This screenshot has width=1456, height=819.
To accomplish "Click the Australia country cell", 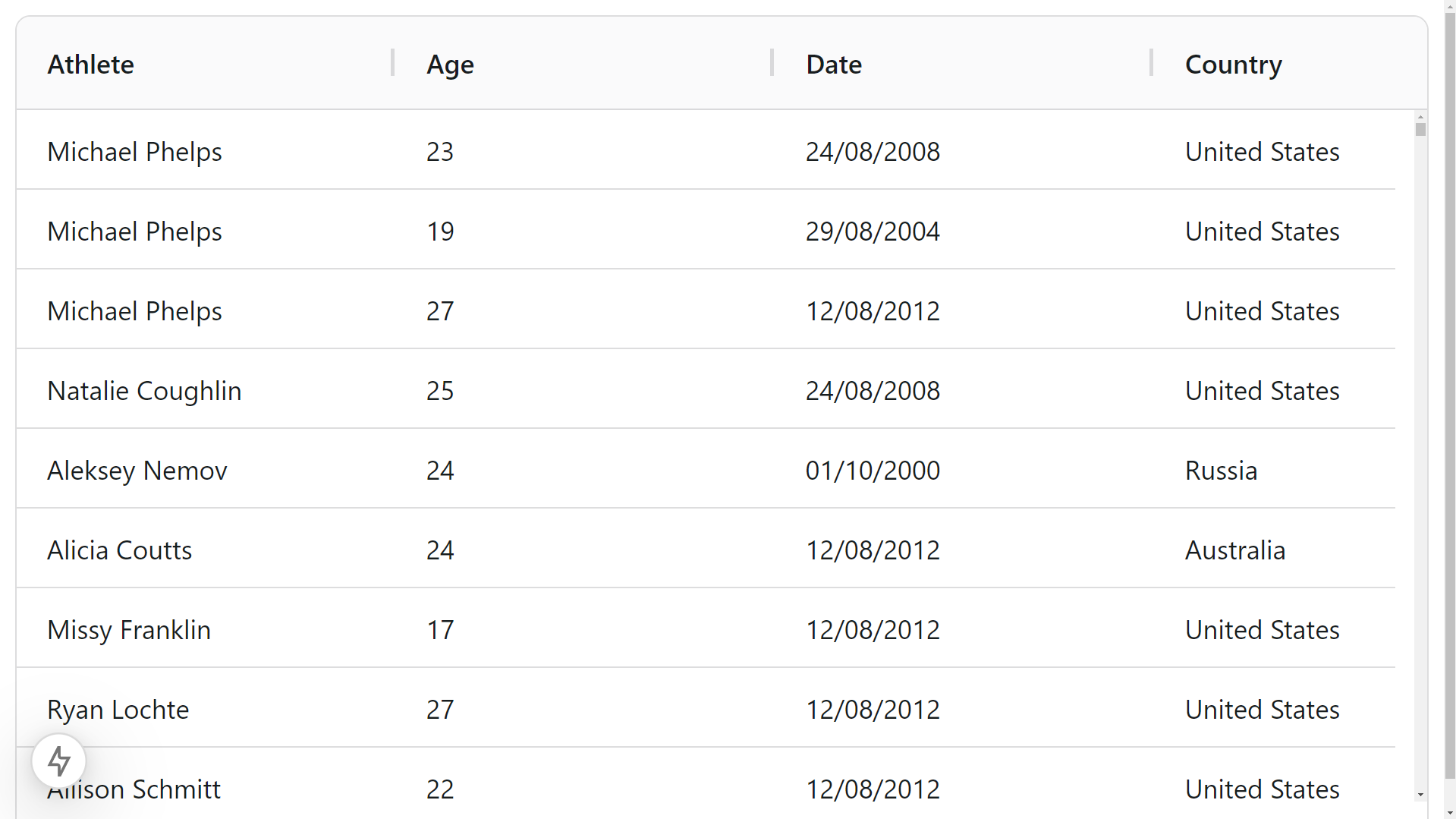I will (1234, 550).
